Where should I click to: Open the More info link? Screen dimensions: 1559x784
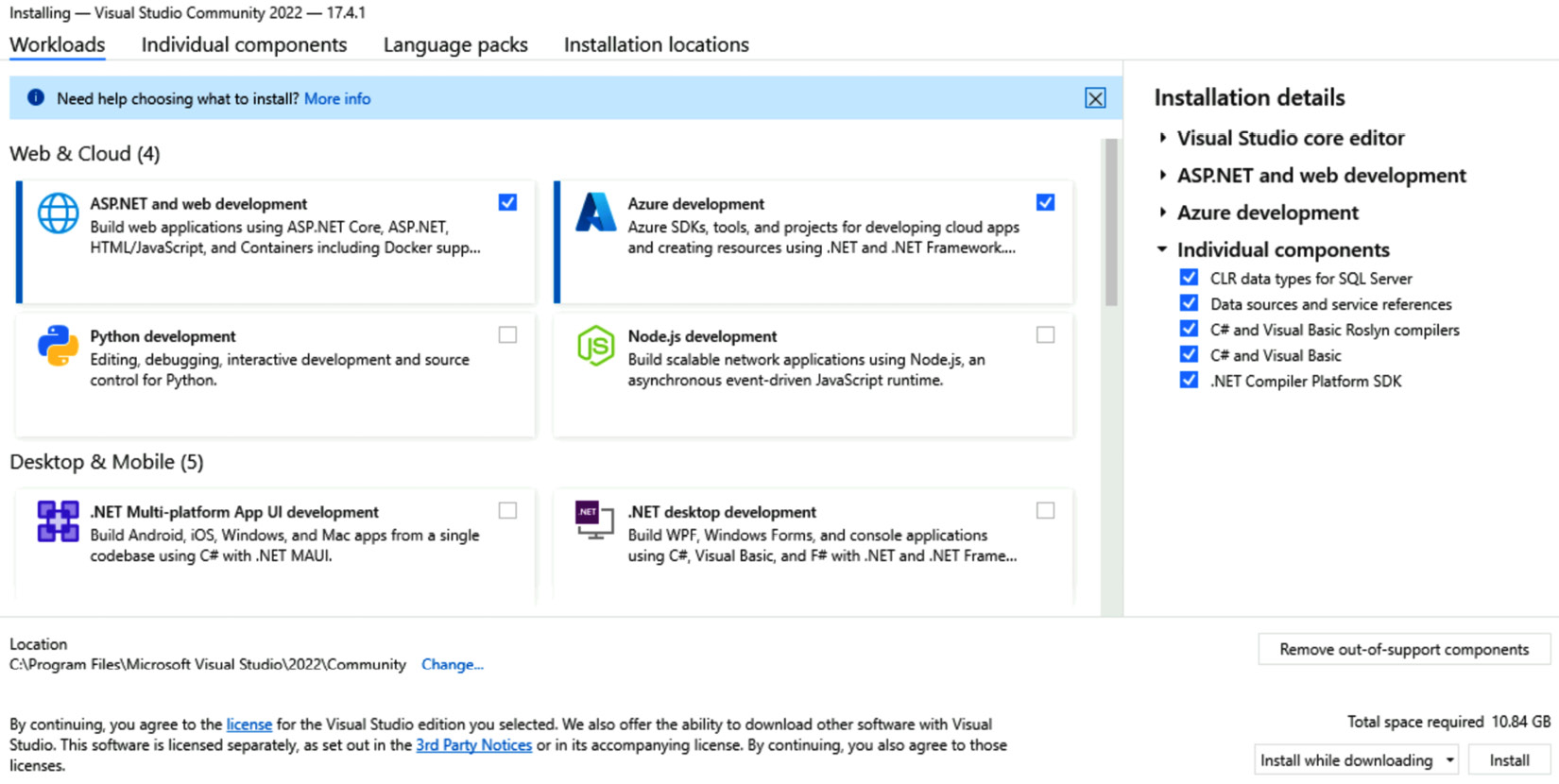pos(337,98)
